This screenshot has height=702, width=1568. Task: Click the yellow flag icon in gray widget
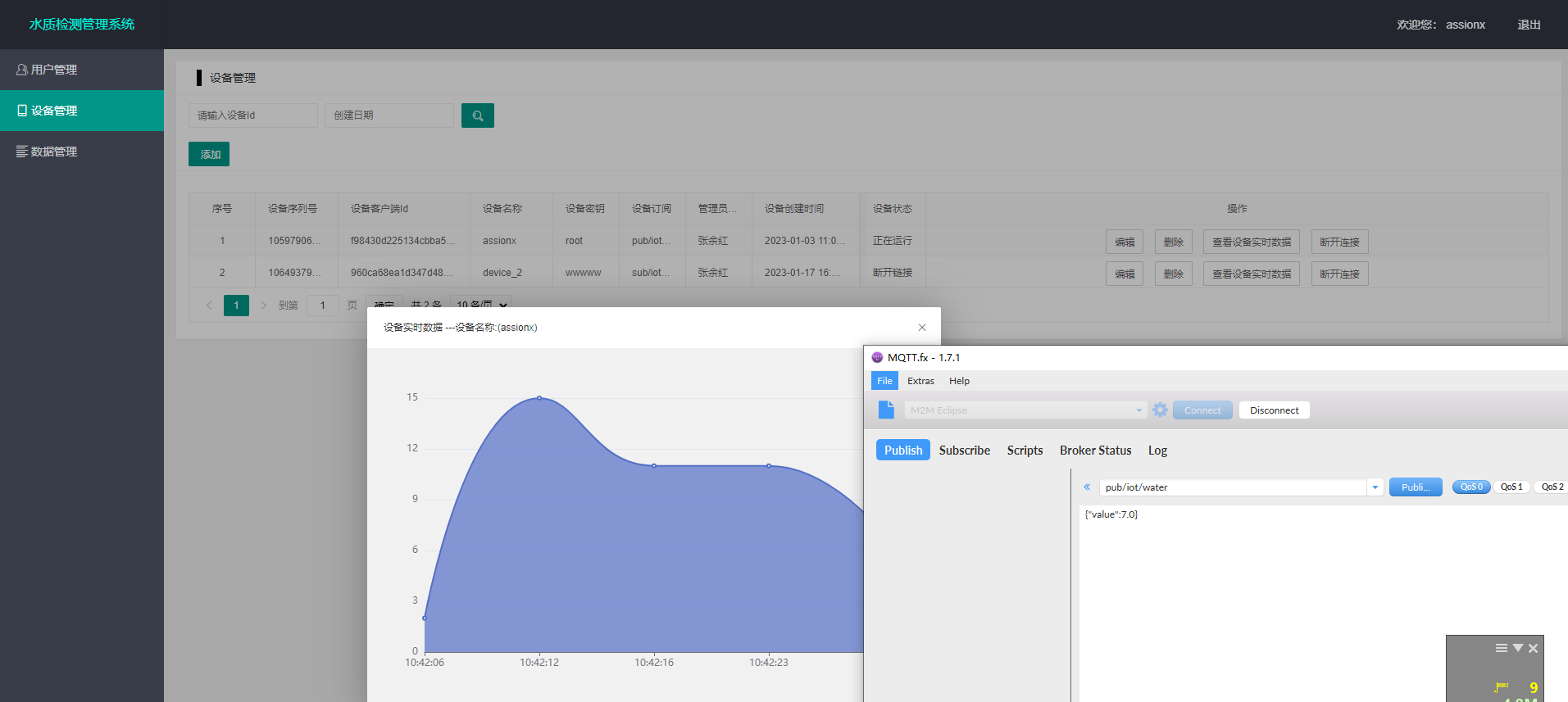1502,687
